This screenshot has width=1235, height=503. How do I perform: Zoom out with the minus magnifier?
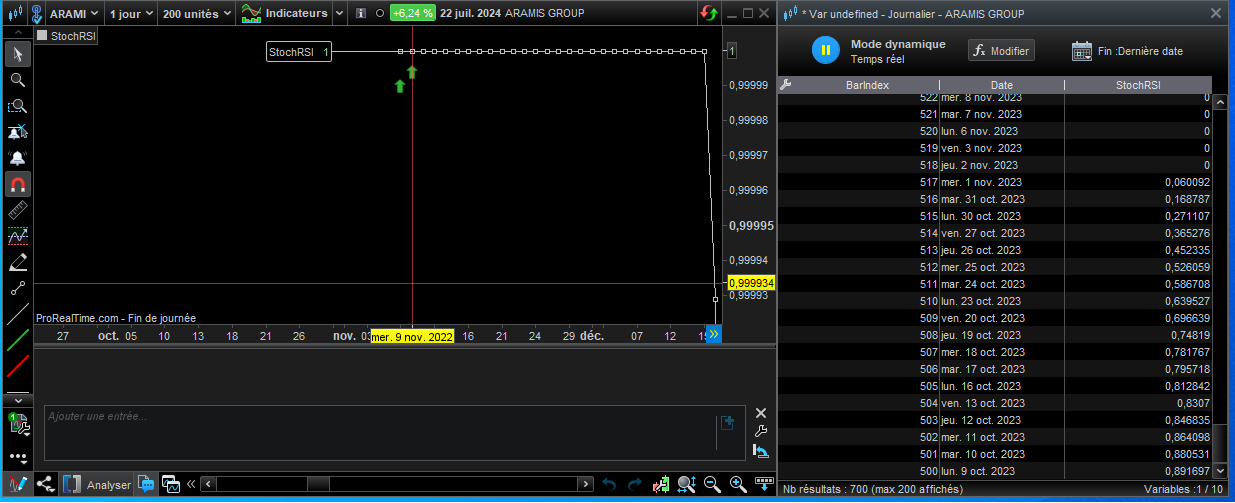[x=712, y=485]
